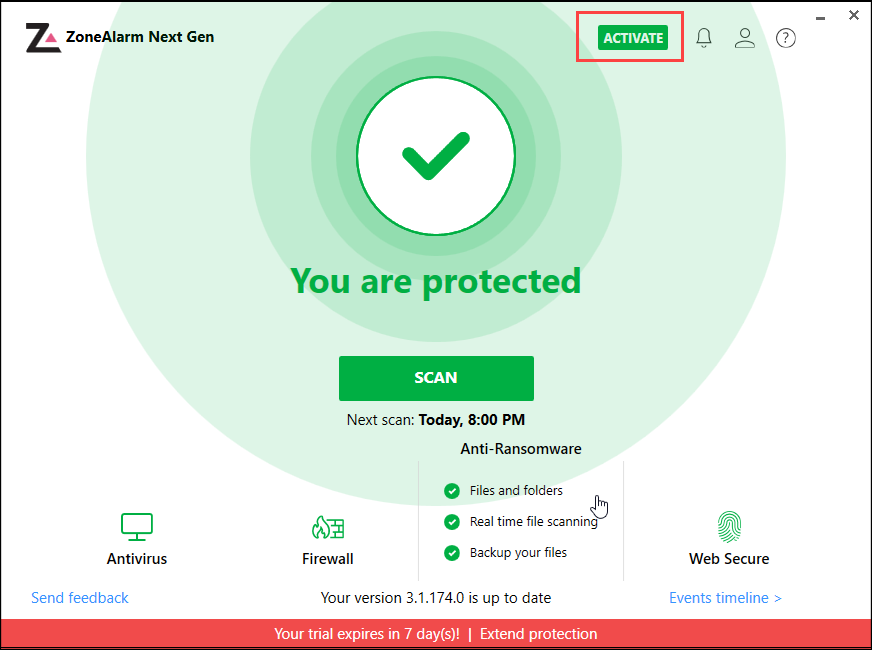Open Web Secure fingerprint icon
The width and height of the screenshot is (872, 650).
(728, 527)
